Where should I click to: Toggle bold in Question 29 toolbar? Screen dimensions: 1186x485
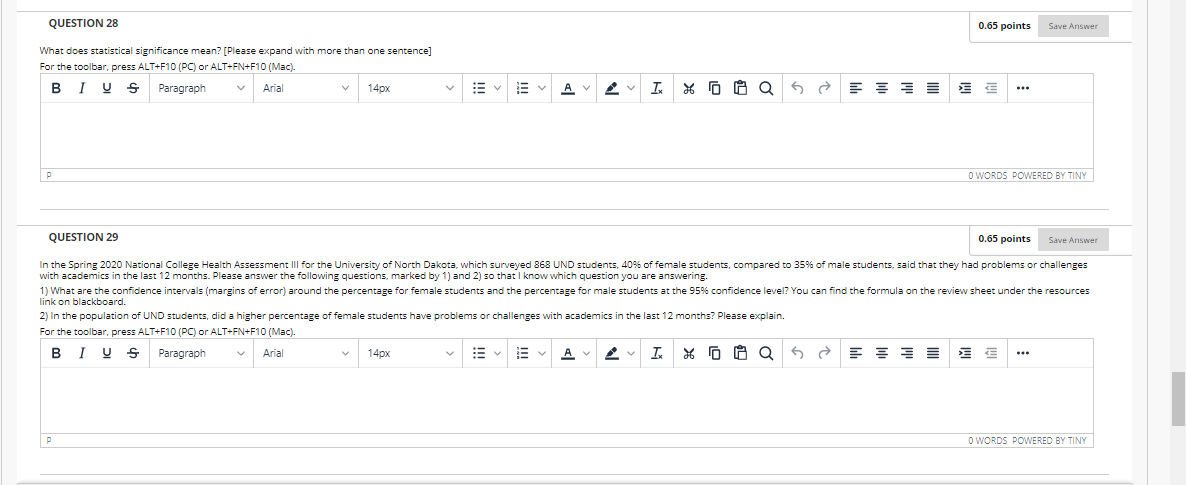(56, 353)
